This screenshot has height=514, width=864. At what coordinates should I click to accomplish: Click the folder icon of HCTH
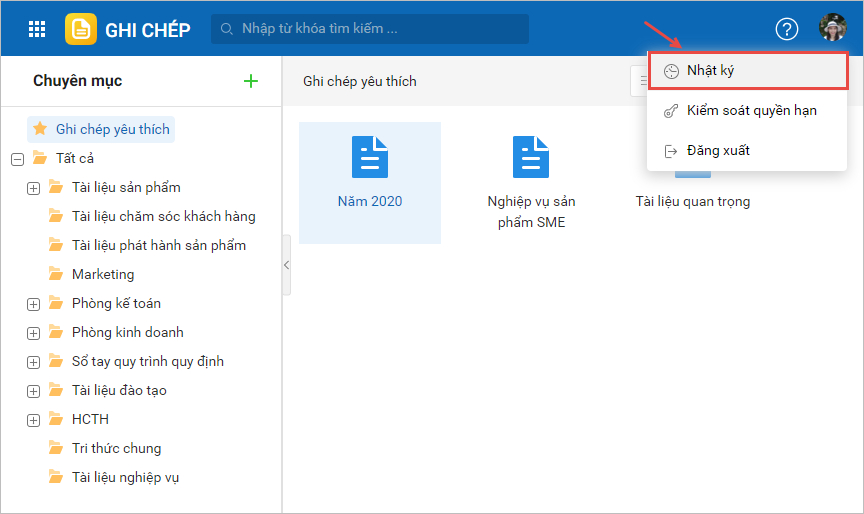[x=56, y=419]
